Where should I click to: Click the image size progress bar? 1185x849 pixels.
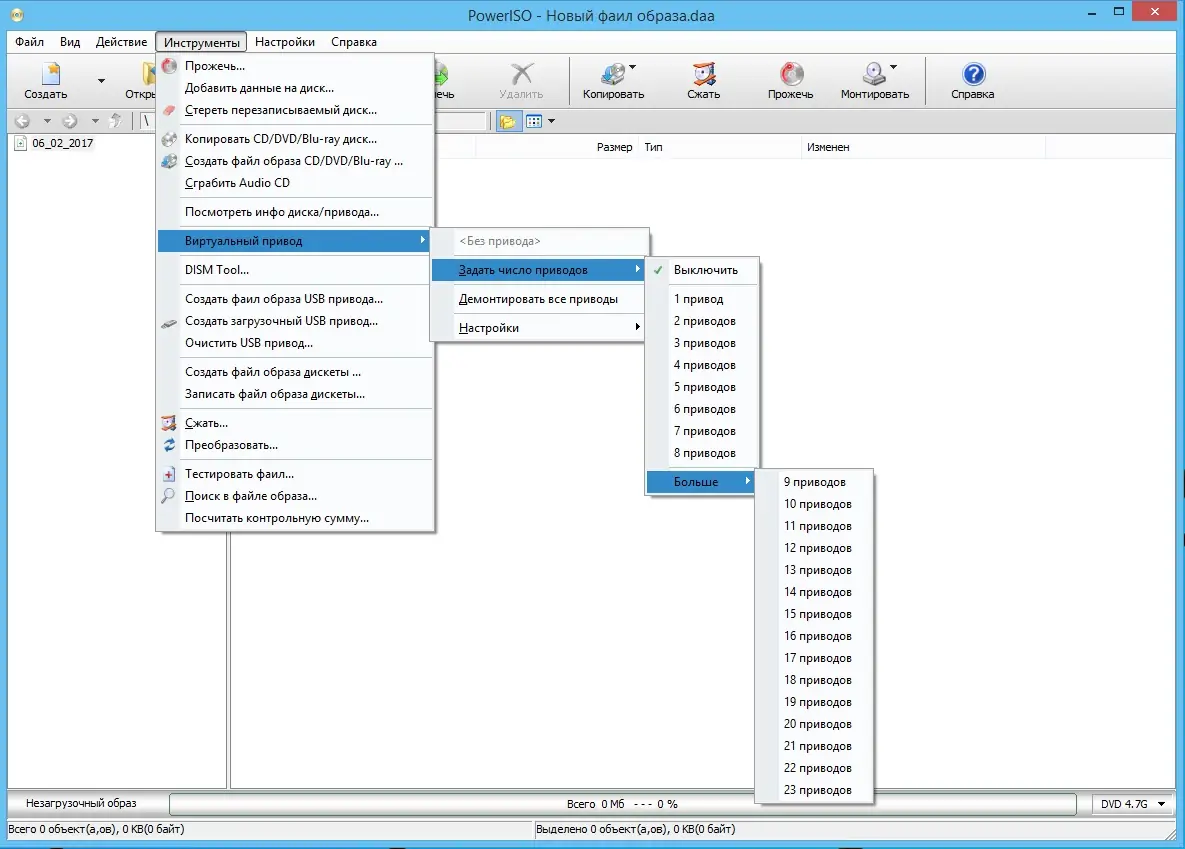coord(623,804)
